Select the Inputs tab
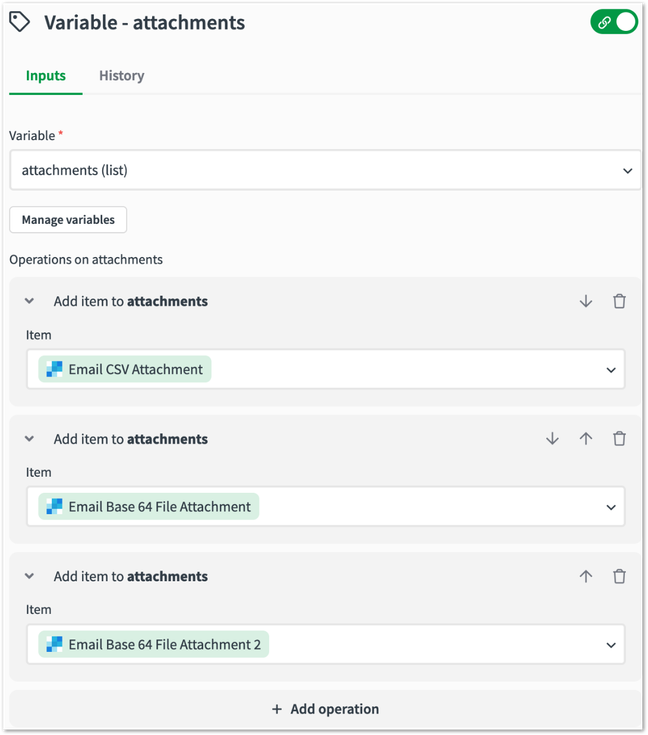This screenshot has height=735, width=648. pyautogui.click(x=46, y=76)
